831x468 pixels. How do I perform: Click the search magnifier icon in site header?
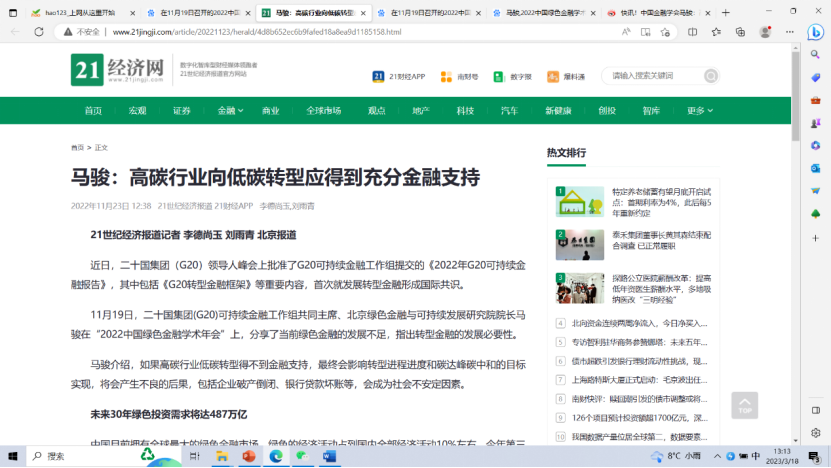[710, 76]
